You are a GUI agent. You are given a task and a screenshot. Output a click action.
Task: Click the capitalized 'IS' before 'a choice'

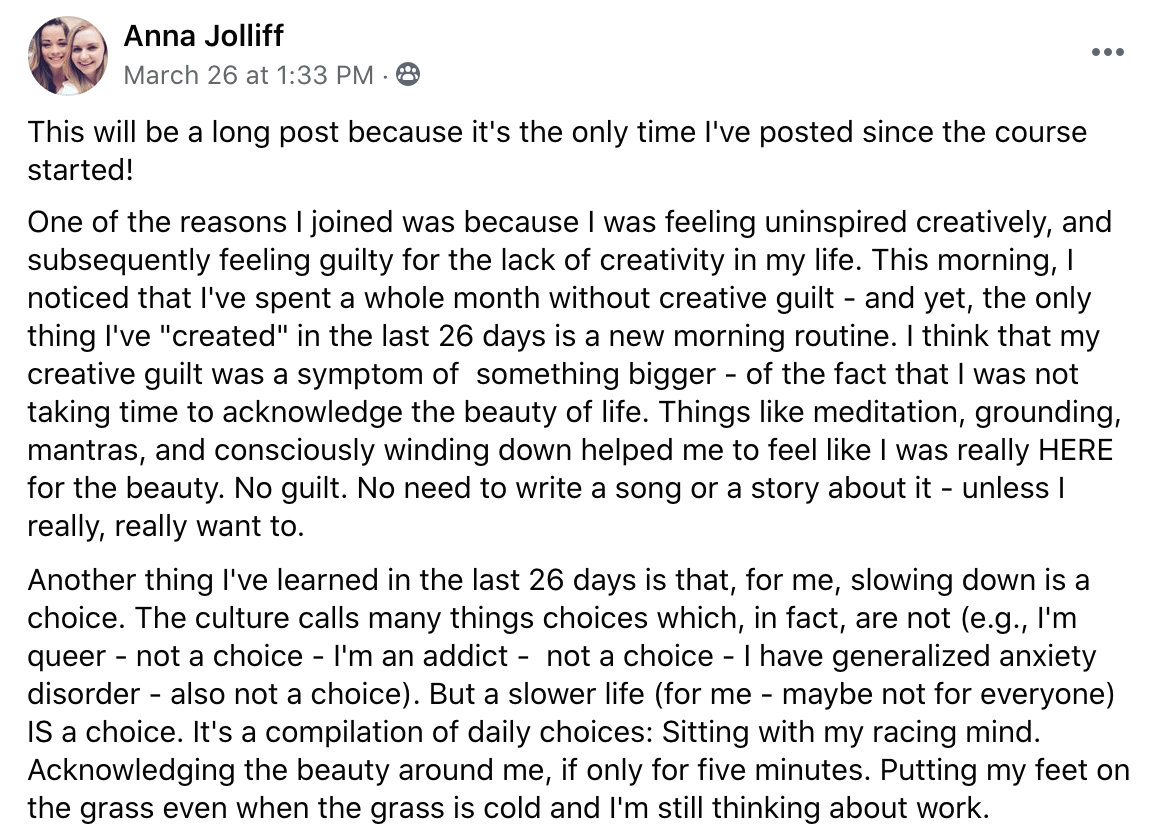[40, 732]
